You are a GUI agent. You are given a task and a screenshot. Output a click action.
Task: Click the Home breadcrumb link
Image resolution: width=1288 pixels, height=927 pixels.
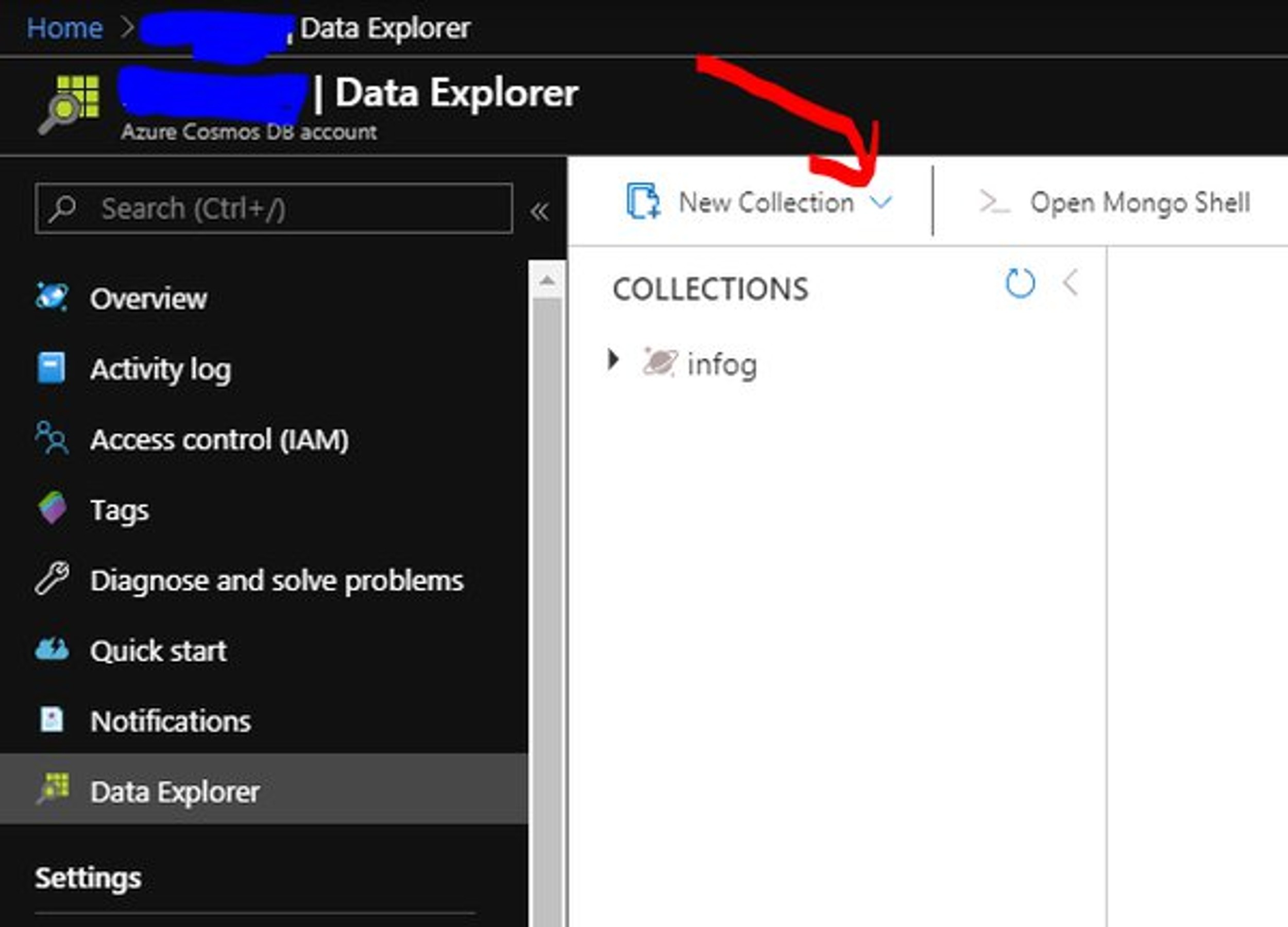point(65,28)
